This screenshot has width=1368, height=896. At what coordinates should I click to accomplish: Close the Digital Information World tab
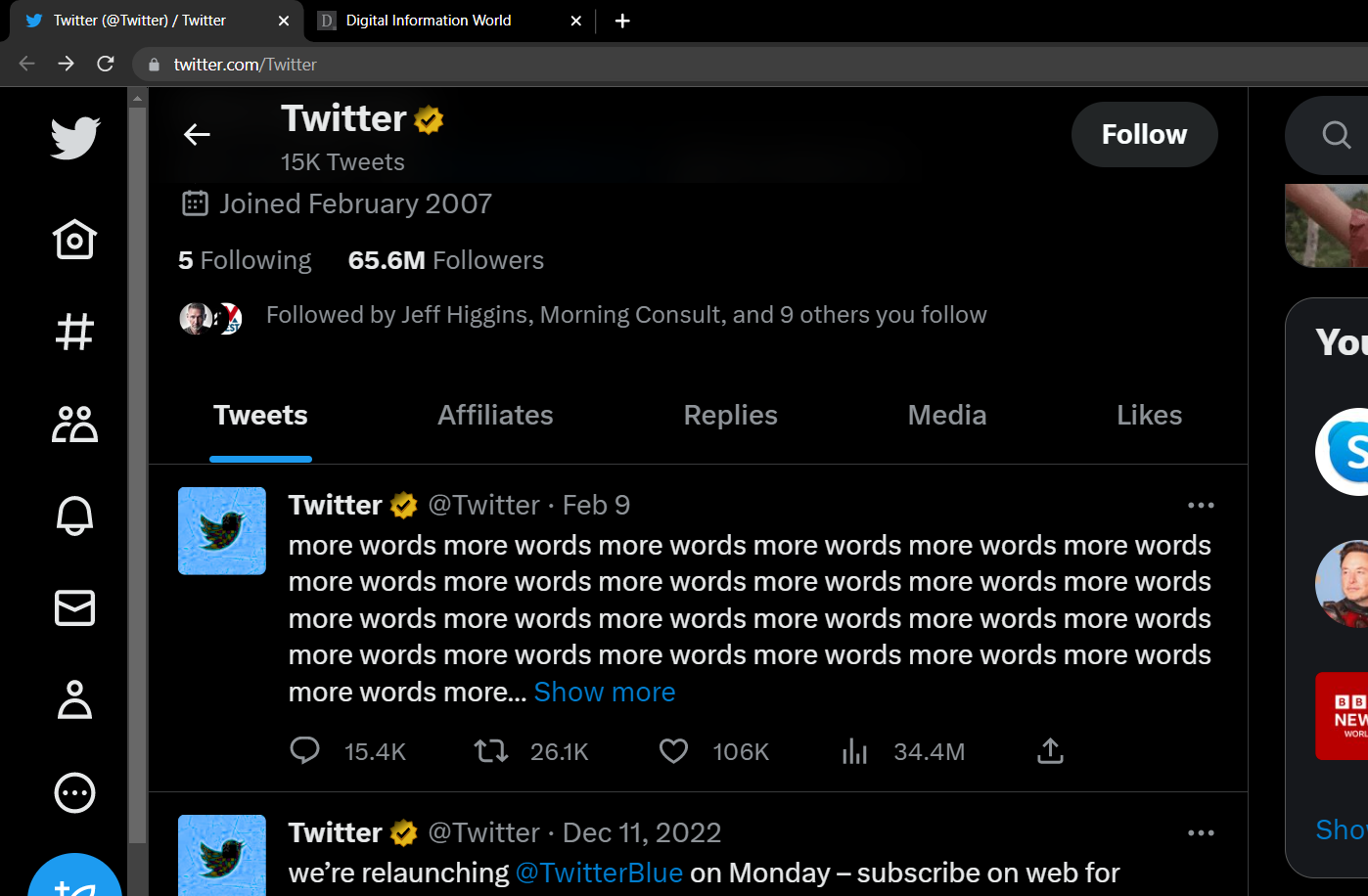(576, 21)
